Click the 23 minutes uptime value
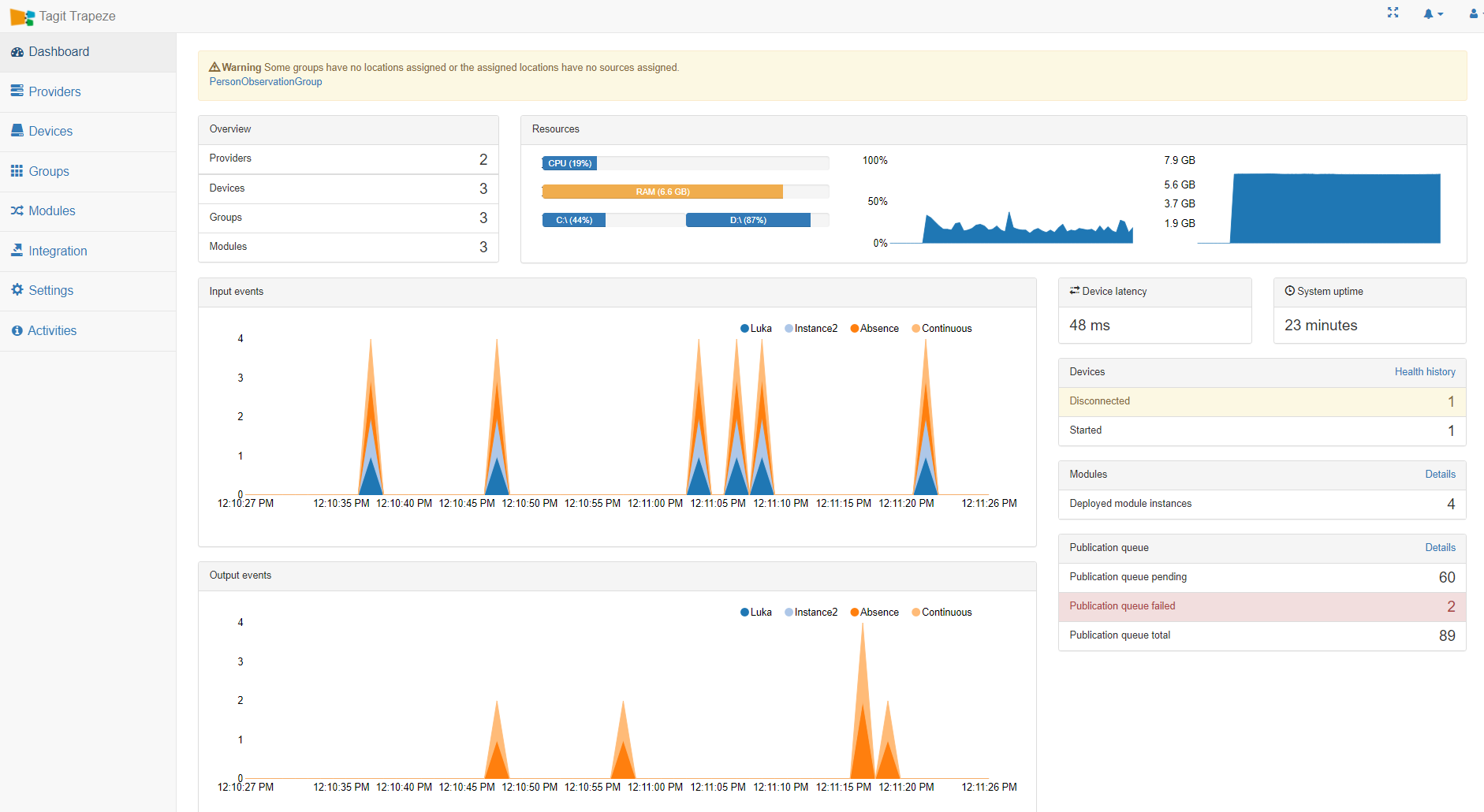1484x812 pixels. coord(1321,326)
